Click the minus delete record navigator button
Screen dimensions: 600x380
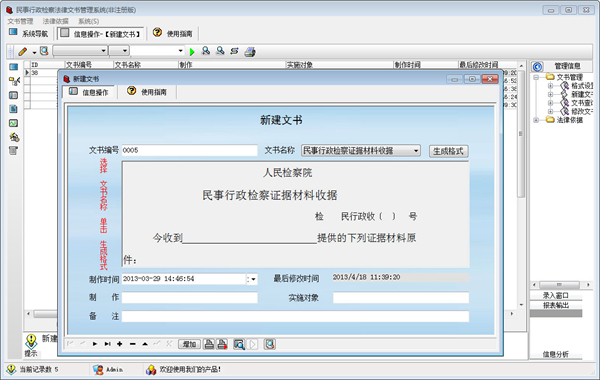[x=132, y=344]
